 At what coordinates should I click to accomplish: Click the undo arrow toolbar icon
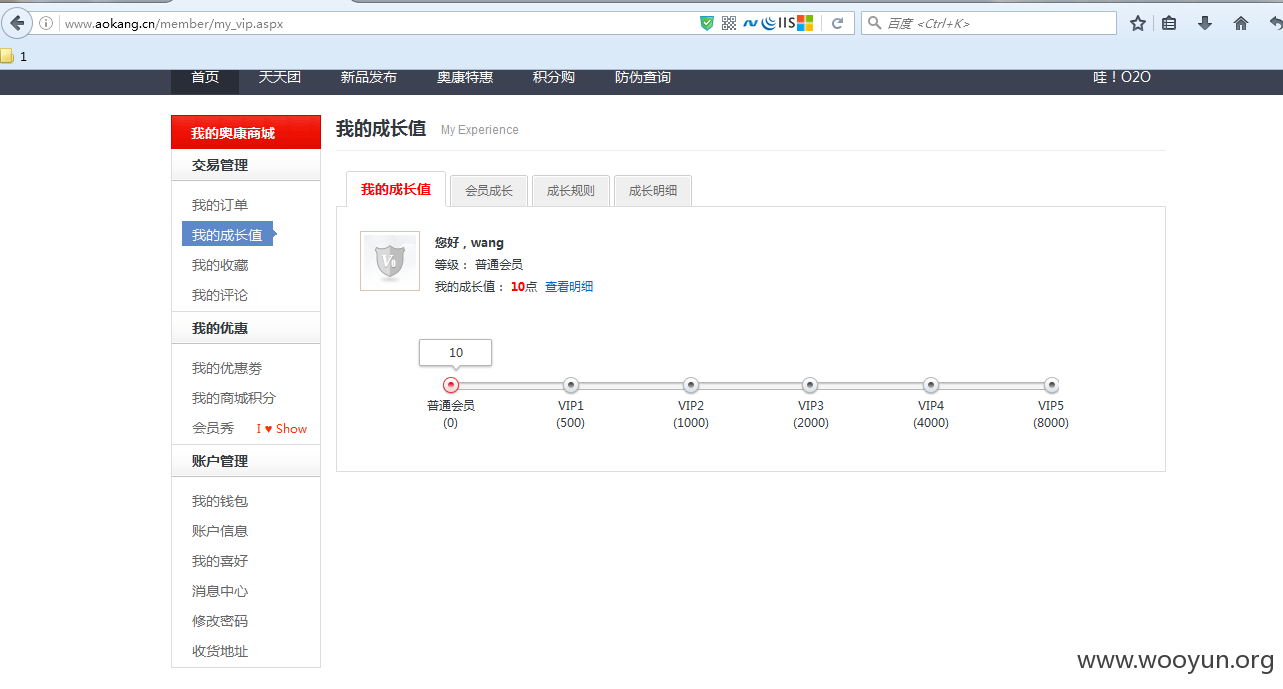pos(1274,23)
